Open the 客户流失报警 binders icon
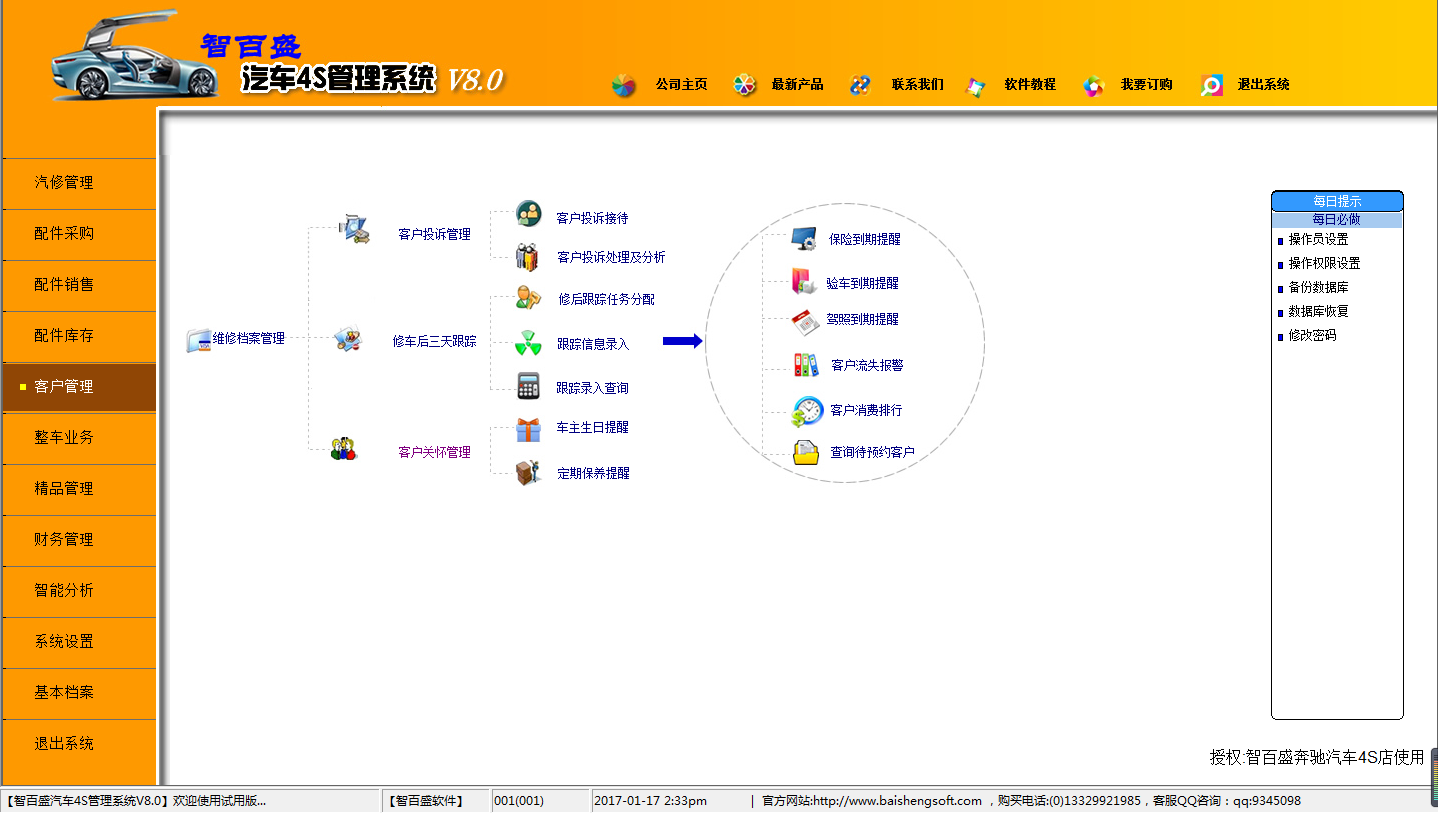Image resolution: width=1438 pixels, height=813 pixels. pos(806,365)
